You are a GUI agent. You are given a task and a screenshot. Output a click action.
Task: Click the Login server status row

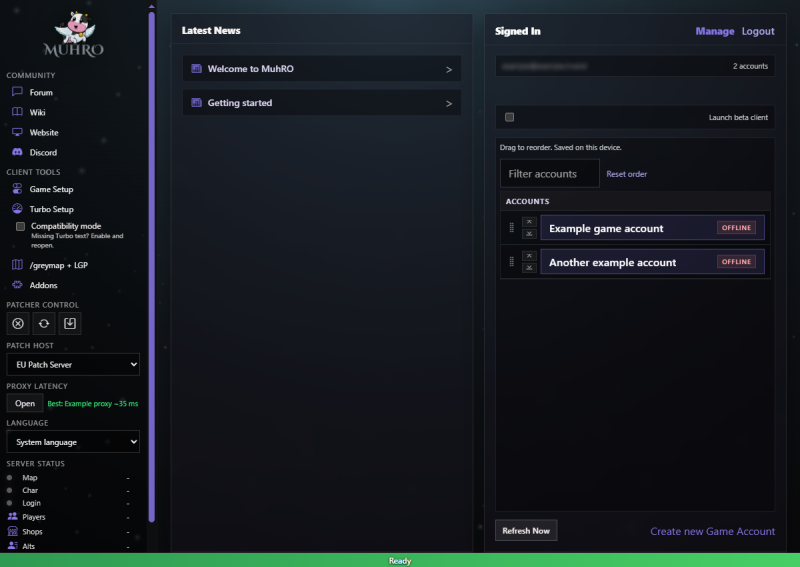68,503
